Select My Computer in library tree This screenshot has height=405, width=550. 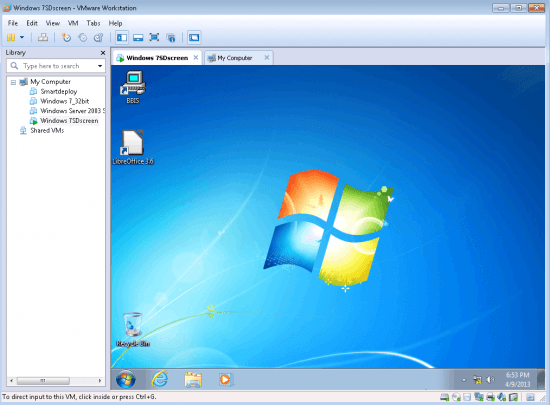pos(50,82)
